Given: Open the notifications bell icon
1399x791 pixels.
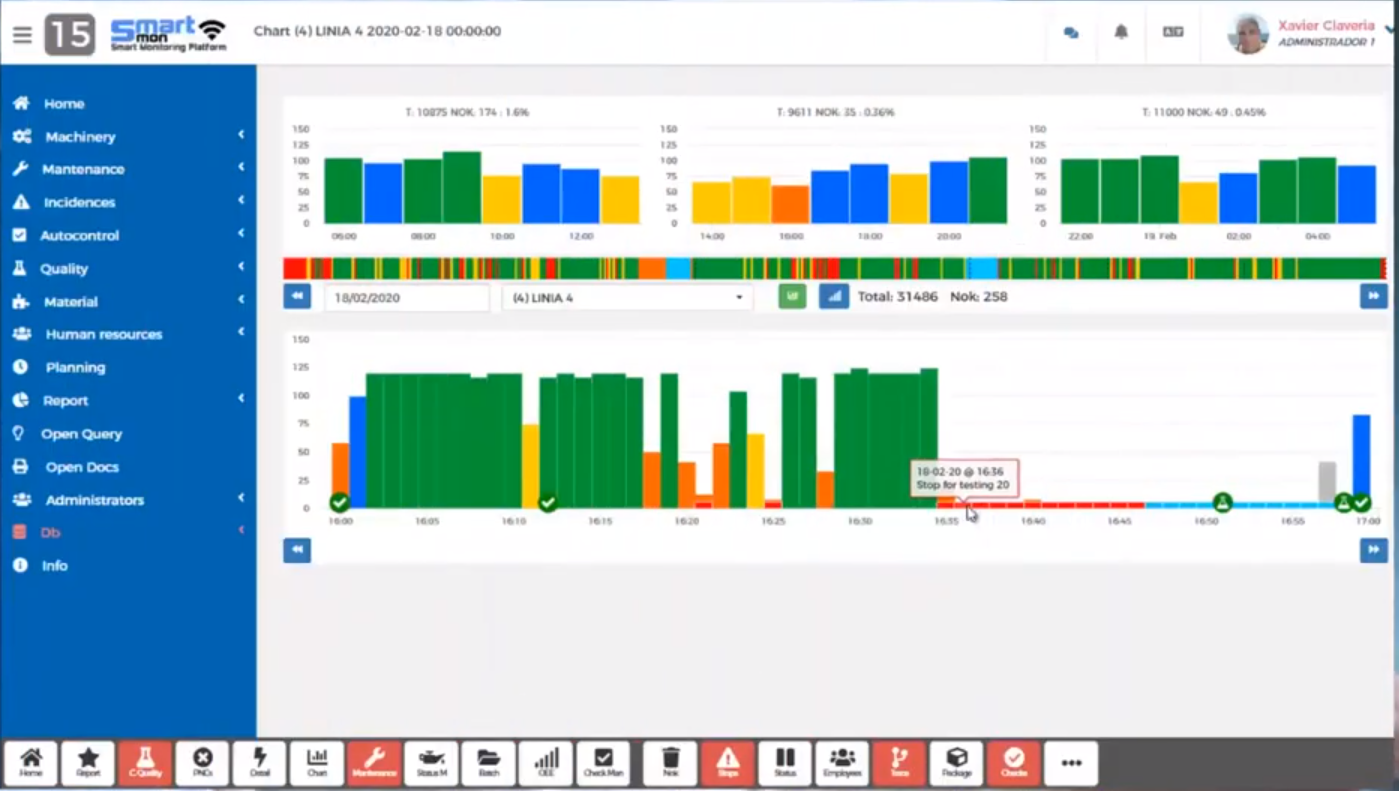Looking at the screenshot, I should pos(1121,32).
